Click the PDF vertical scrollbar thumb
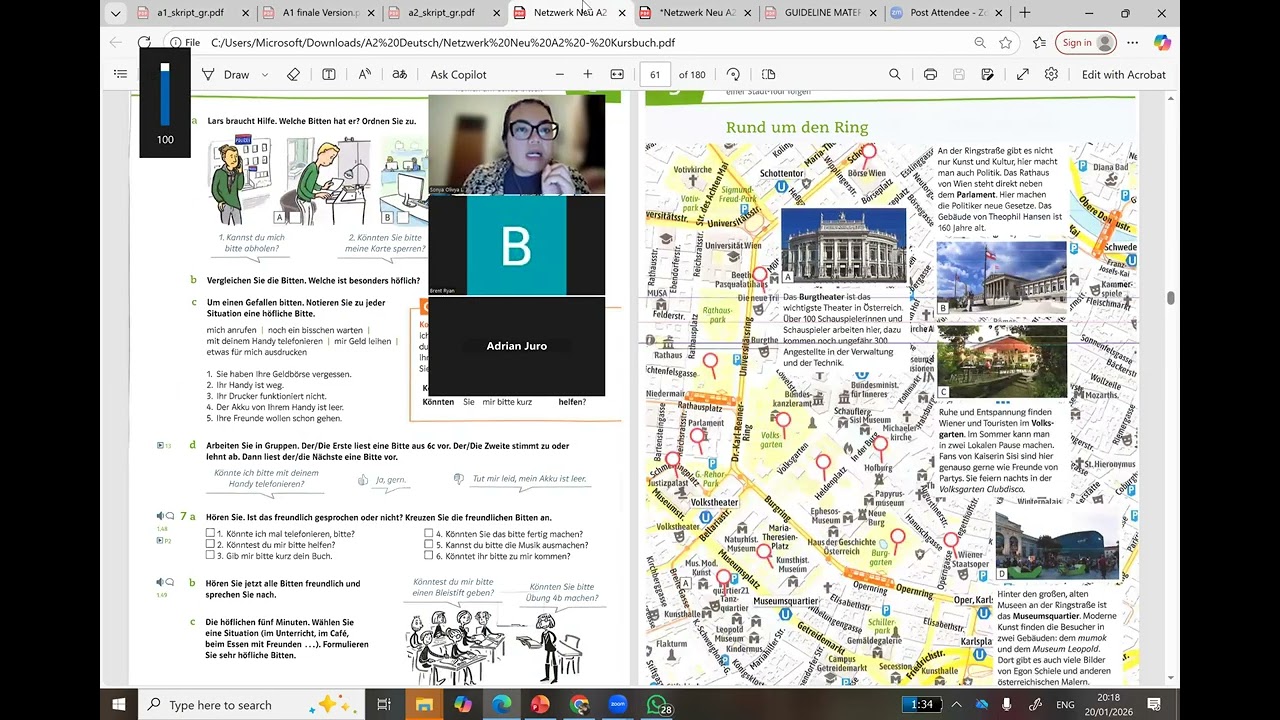 (x=1170, y=298)
